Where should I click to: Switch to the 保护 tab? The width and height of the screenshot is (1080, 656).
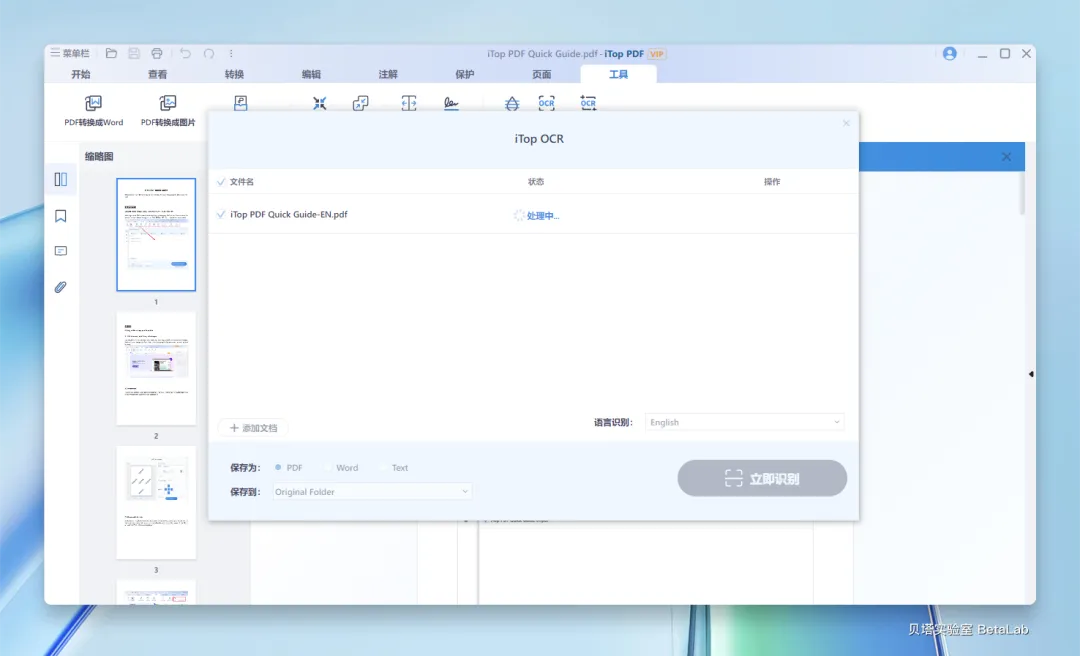(x=465, y=74)
